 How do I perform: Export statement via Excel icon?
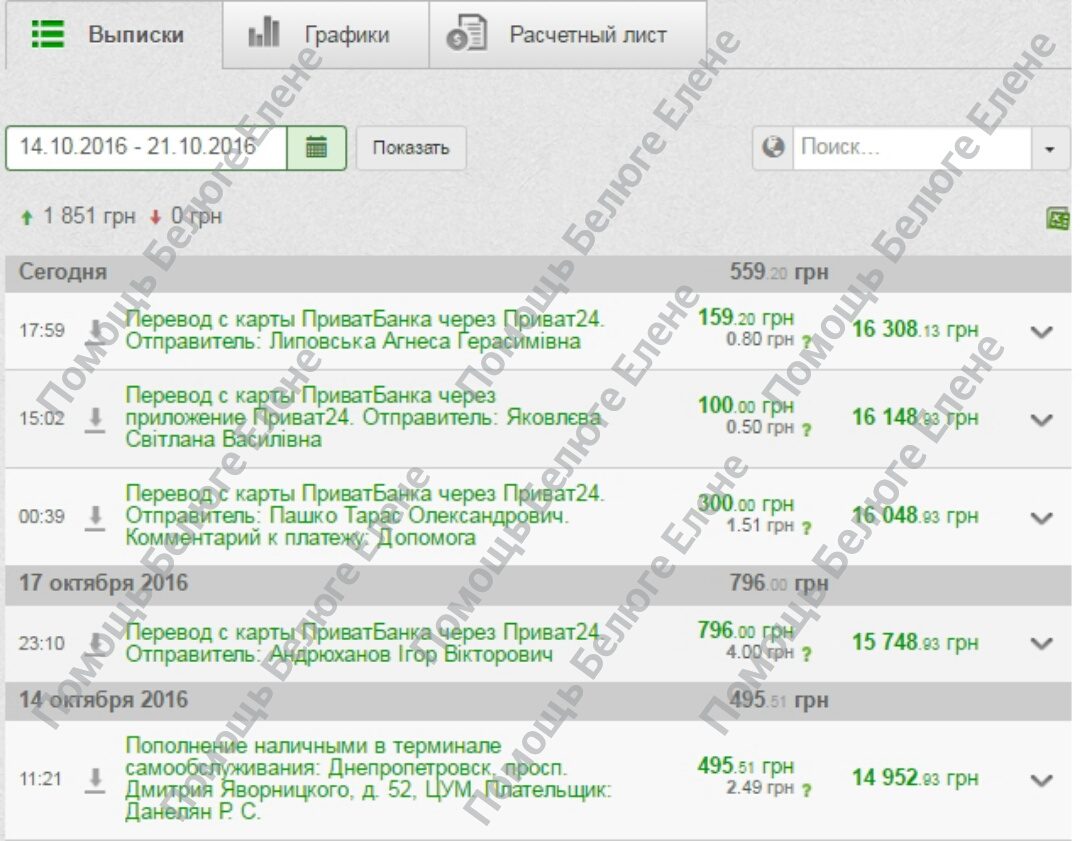1058,219
